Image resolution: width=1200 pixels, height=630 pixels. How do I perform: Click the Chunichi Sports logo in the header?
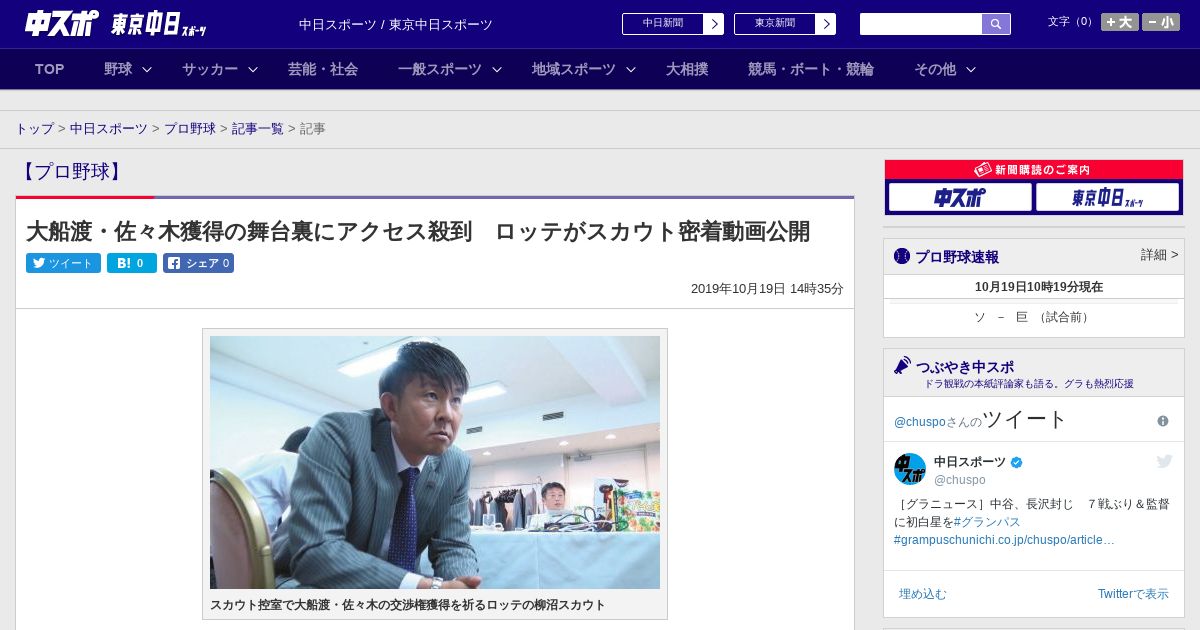(61, 23)
